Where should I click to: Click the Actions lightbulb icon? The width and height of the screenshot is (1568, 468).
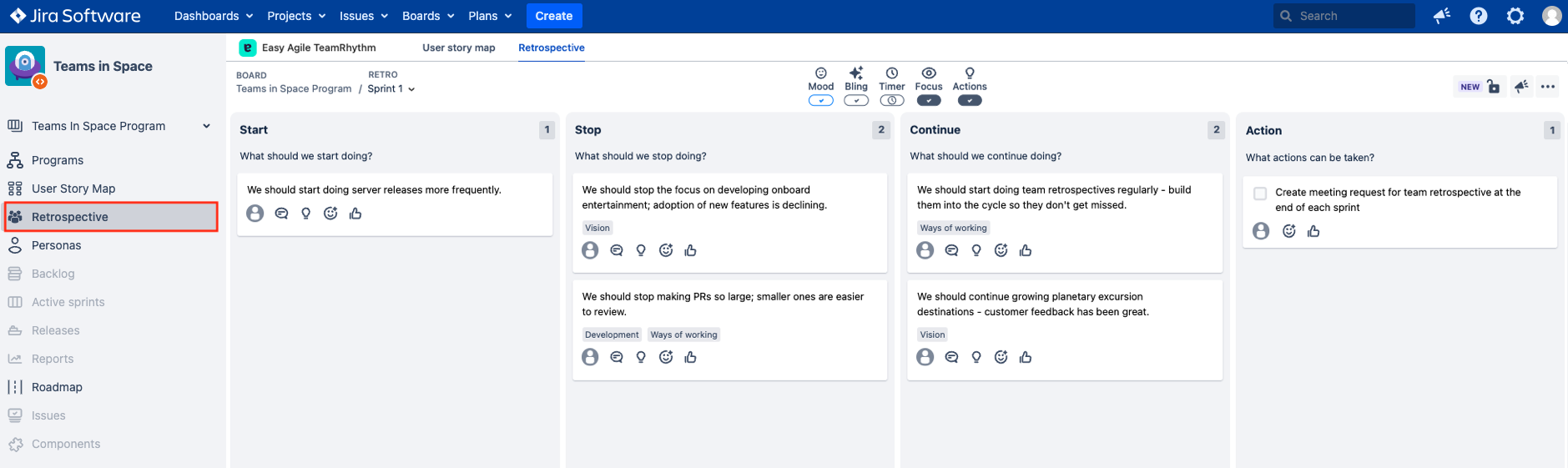970,73
